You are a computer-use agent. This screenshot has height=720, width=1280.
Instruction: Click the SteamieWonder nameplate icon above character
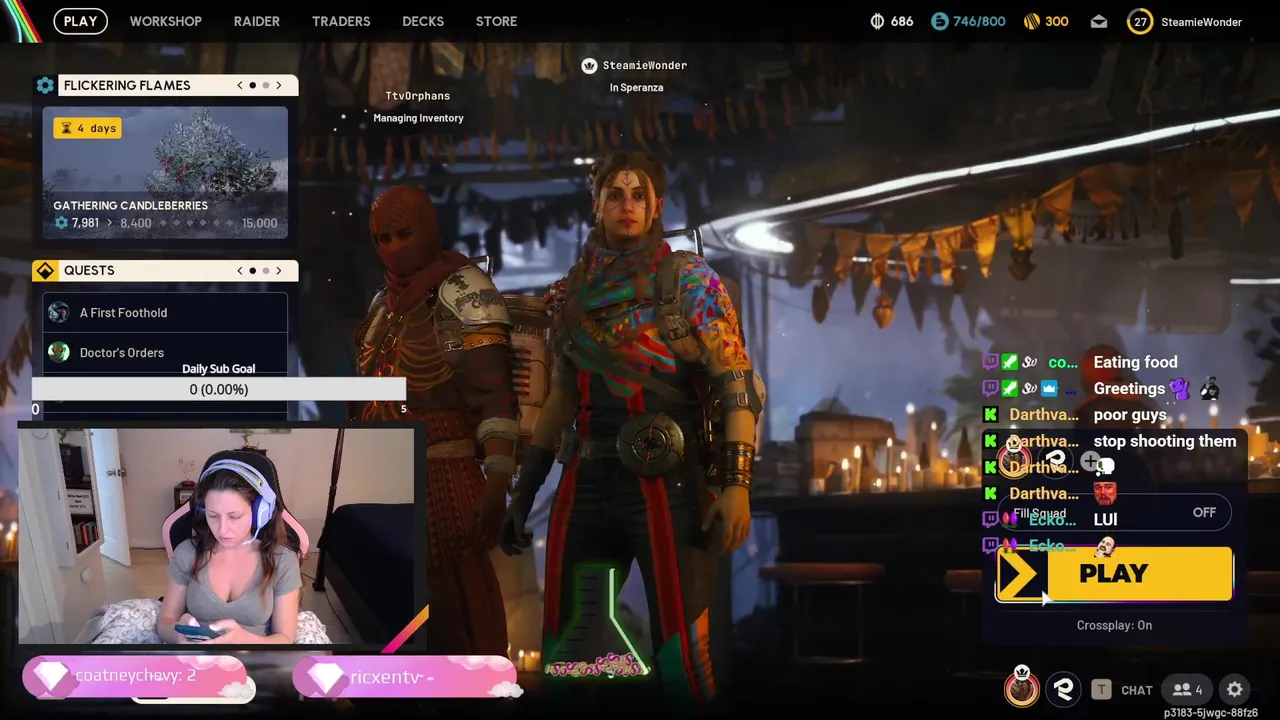pos(589,66)
